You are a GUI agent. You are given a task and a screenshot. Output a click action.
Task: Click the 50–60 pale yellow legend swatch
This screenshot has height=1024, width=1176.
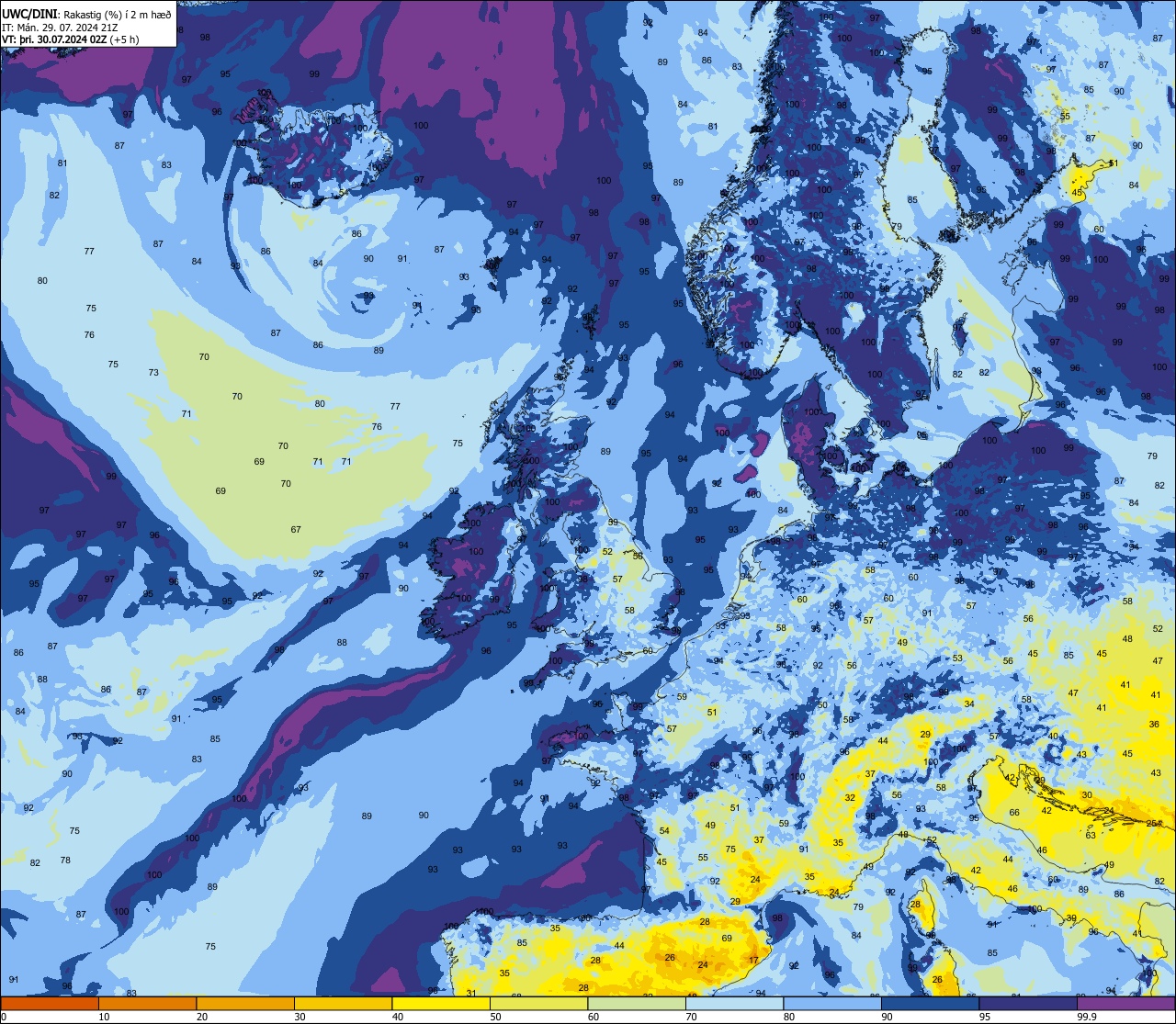[538, 1004]
